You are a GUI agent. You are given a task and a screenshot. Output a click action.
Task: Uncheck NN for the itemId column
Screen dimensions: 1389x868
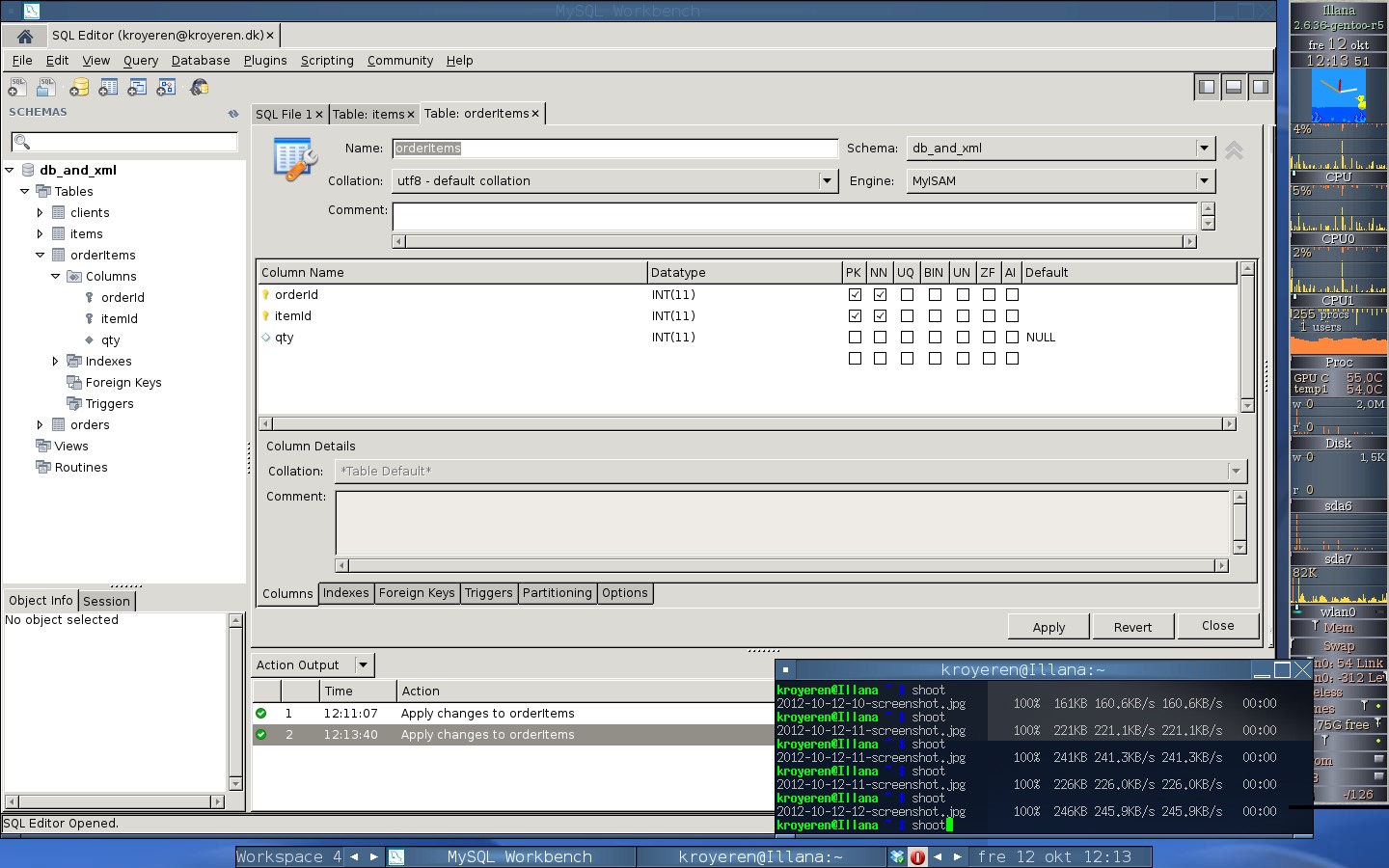880,316
